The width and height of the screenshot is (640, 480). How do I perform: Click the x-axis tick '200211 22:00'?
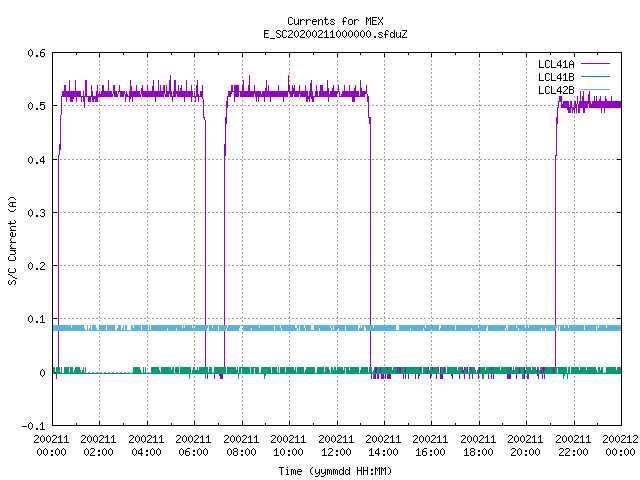point(573,446)
